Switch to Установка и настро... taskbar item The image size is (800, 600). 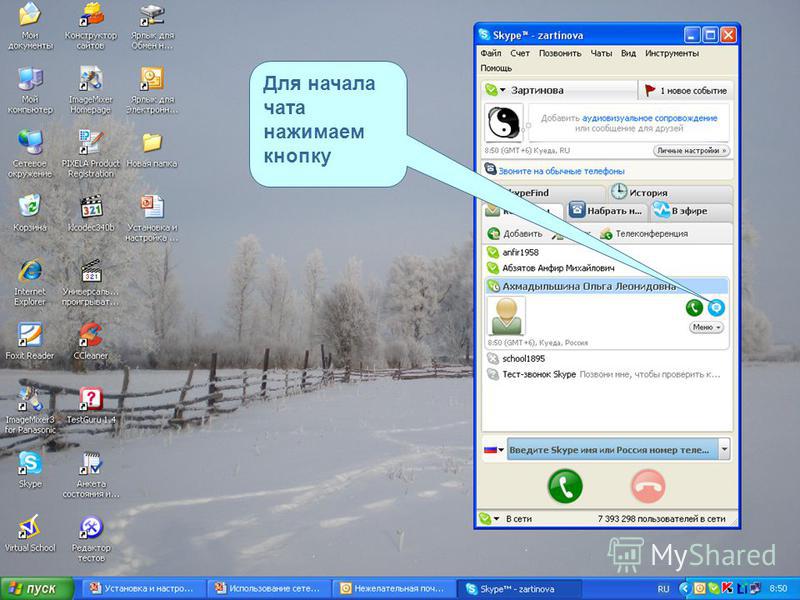pyautogui.click(x=142, y=588)
